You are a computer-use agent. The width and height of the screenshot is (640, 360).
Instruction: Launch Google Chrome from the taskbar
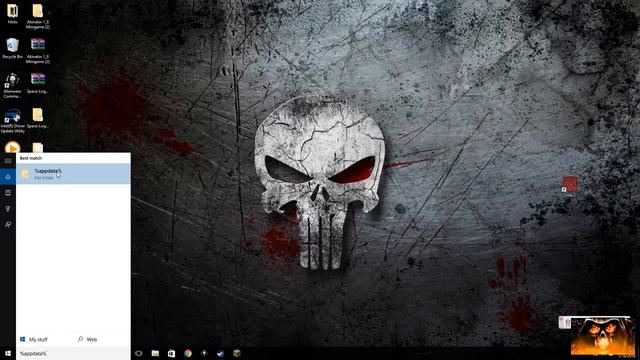(188, 353)
